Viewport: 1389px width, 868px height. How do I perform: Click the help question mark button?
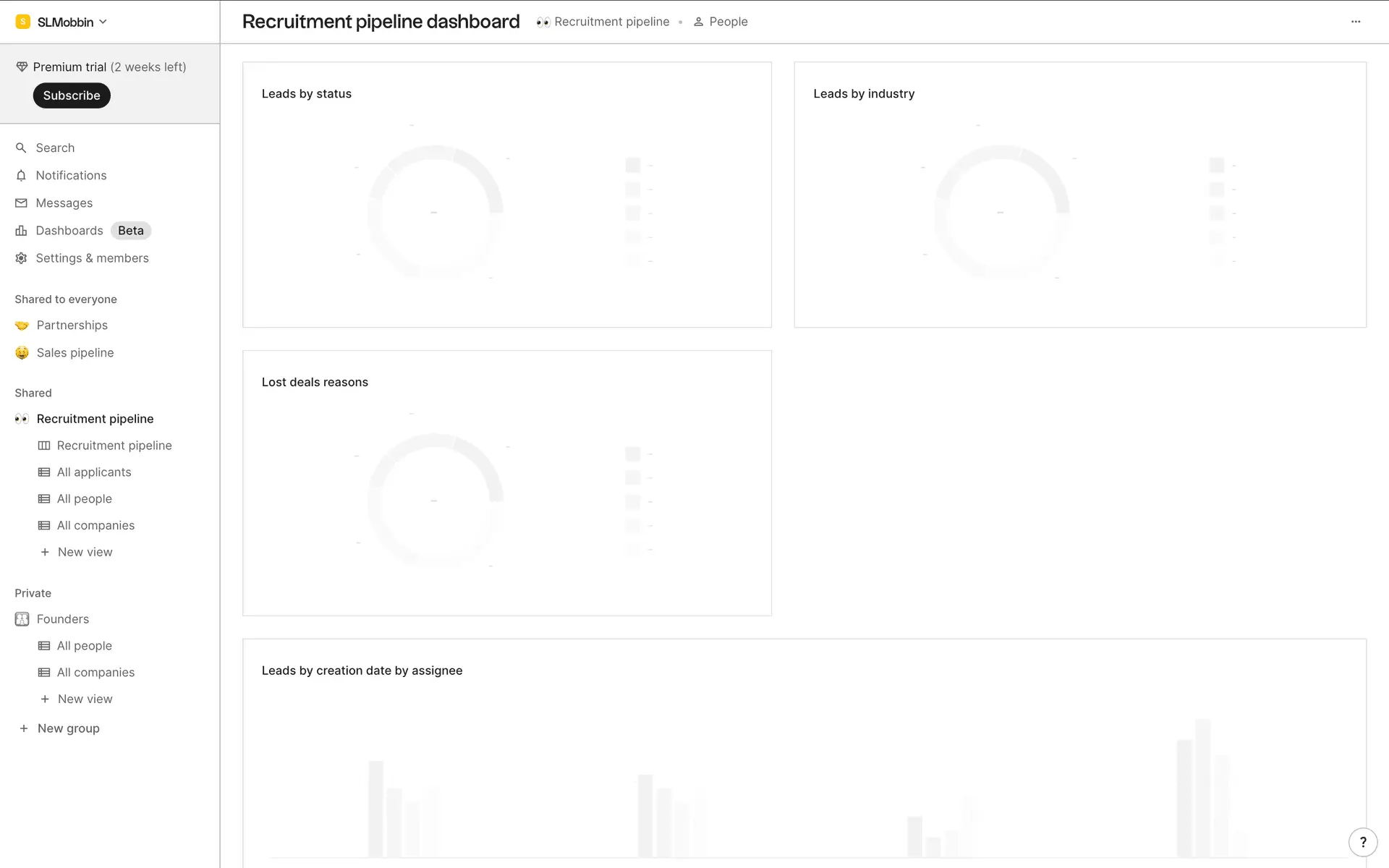[1363, 842]
